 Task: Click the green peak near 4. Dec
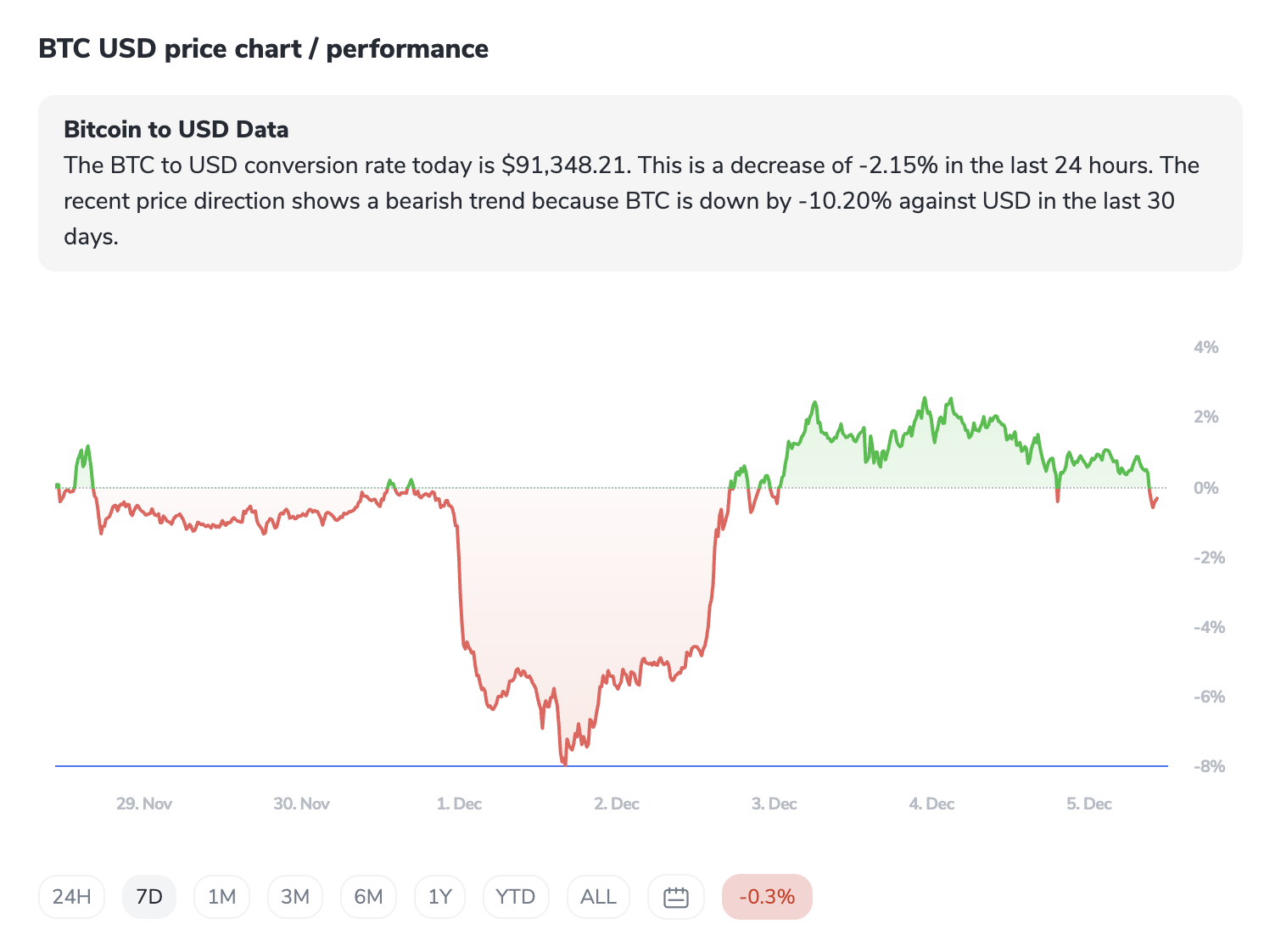click(x=925, y=399)
